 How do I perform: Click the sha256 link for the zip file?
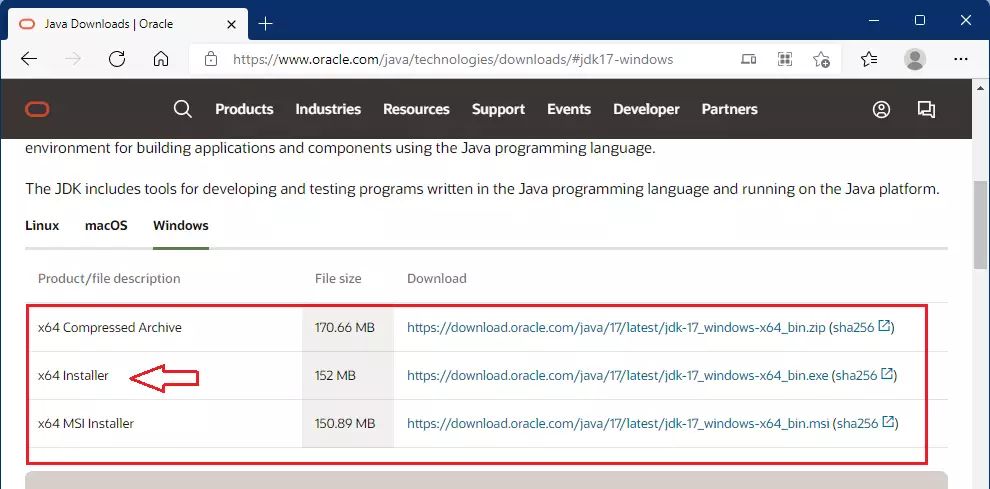click(853, 328)
